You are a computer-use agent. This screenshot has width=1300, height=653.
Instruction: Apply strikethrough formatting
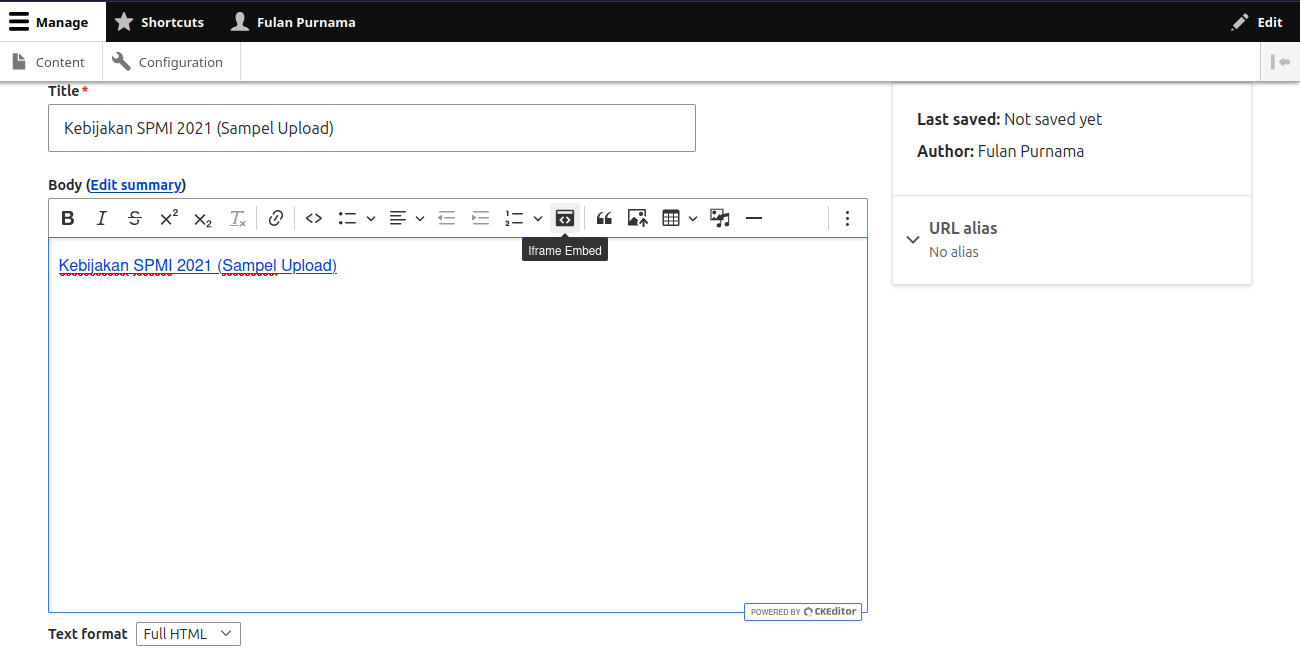(x=135, y=218)
